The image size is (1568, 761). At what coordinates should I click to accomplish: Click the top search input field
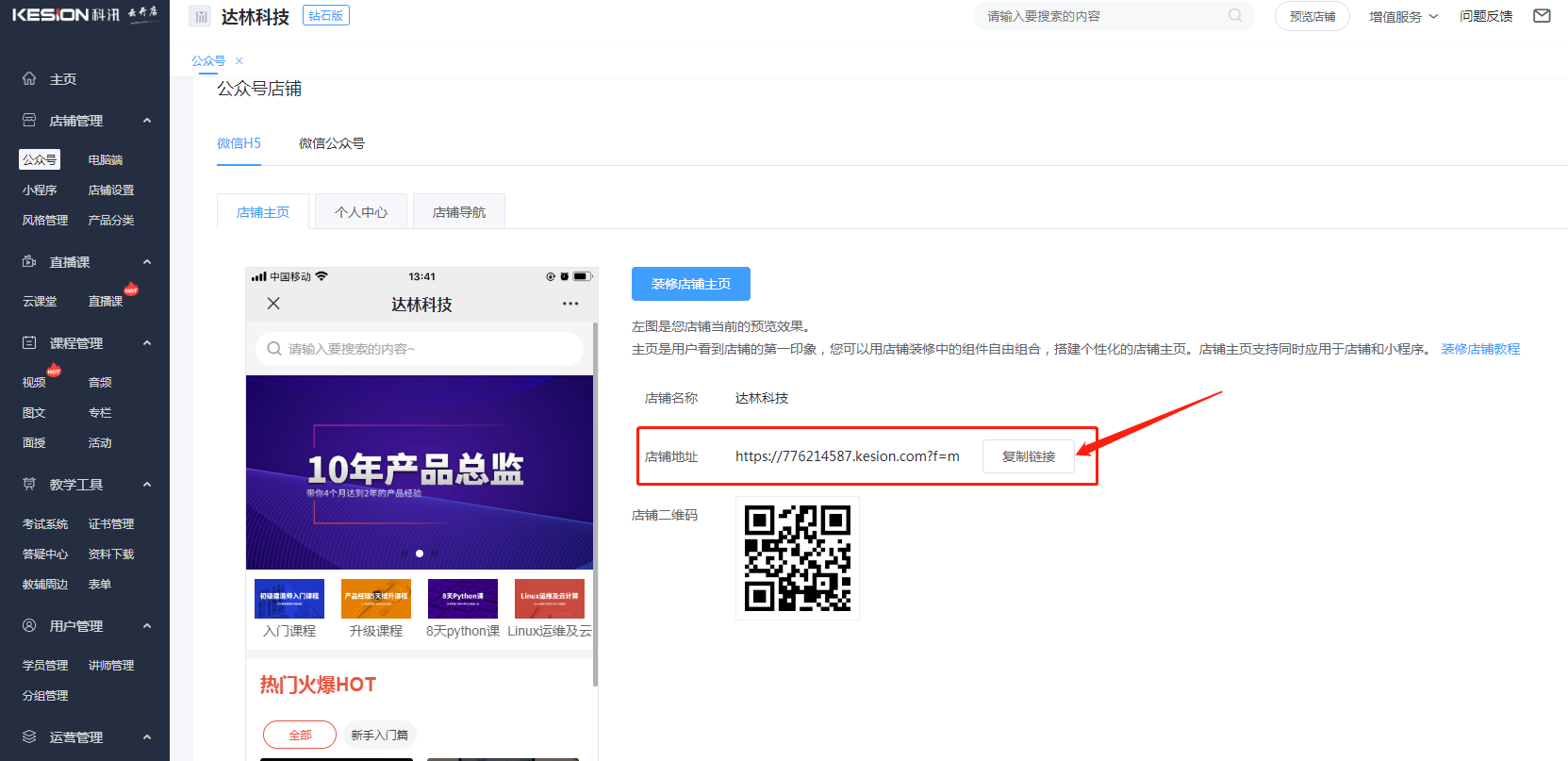[x=1103, y=16]
